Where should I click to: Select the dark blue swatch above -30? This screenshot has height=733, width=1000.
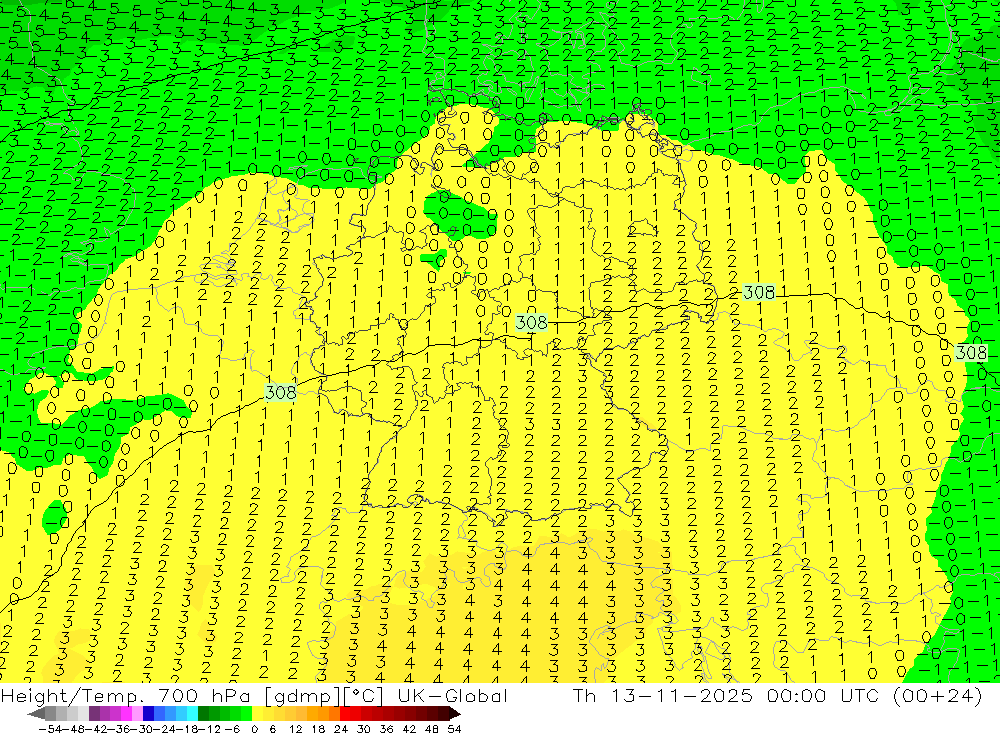[x=148, y=714]
